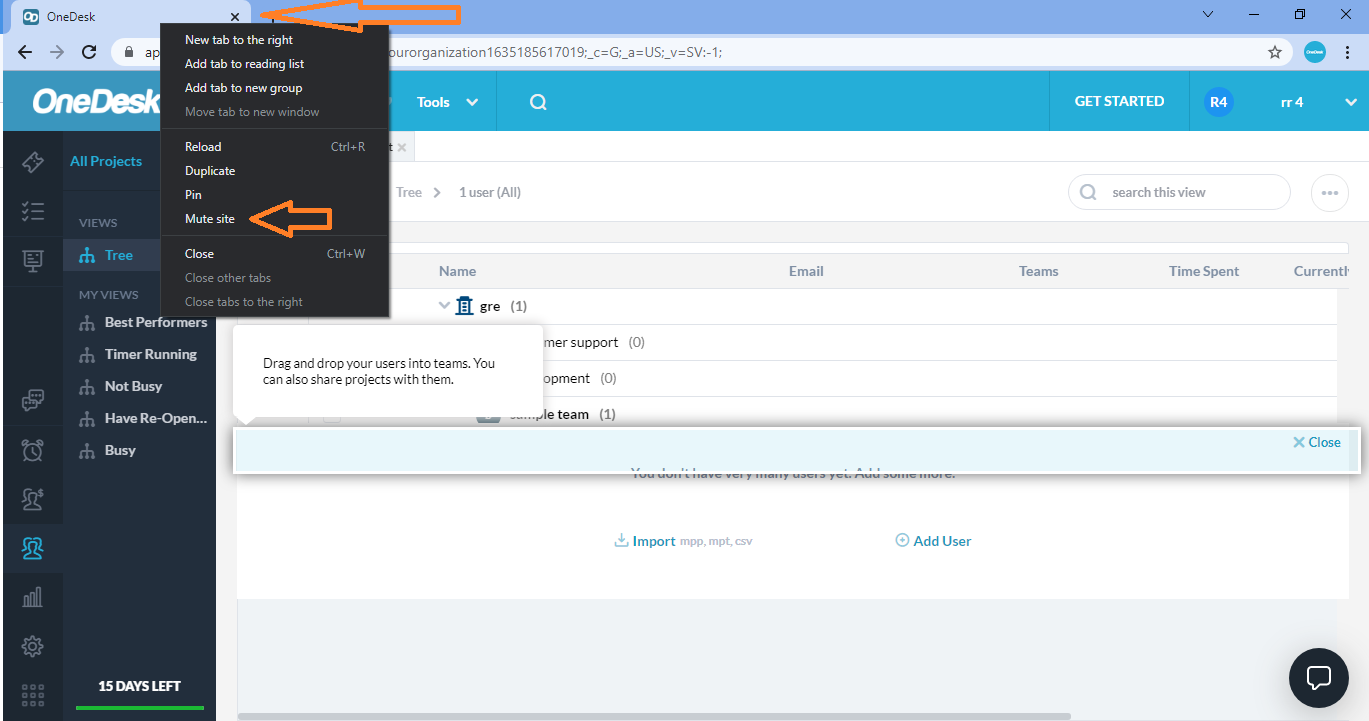This screenshot has height=721, width=1369.
Task: Expand the Tools dropdown menu
Action: (x=447, y=102)
